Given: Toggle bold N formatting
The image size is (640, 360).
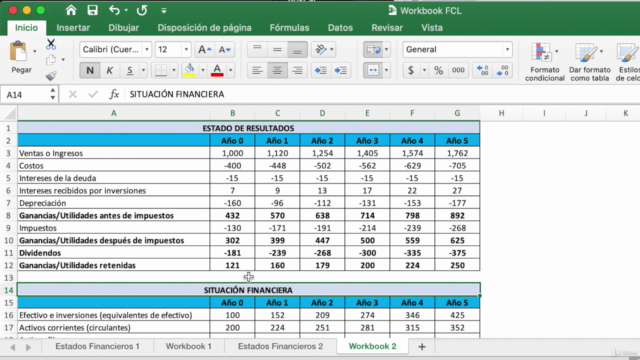Looking at the screenshot, I should pos(90,70).
